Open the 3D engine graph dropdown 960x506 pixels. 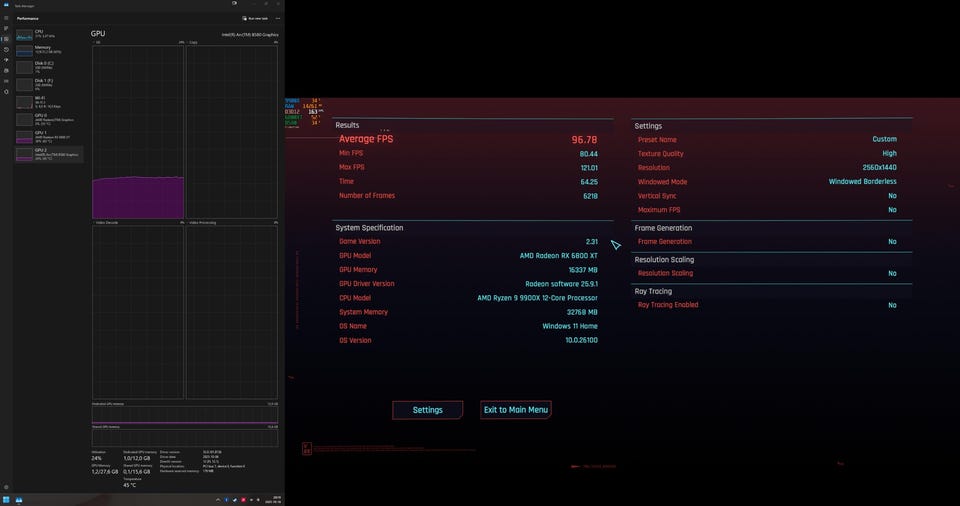coord(98,42)
